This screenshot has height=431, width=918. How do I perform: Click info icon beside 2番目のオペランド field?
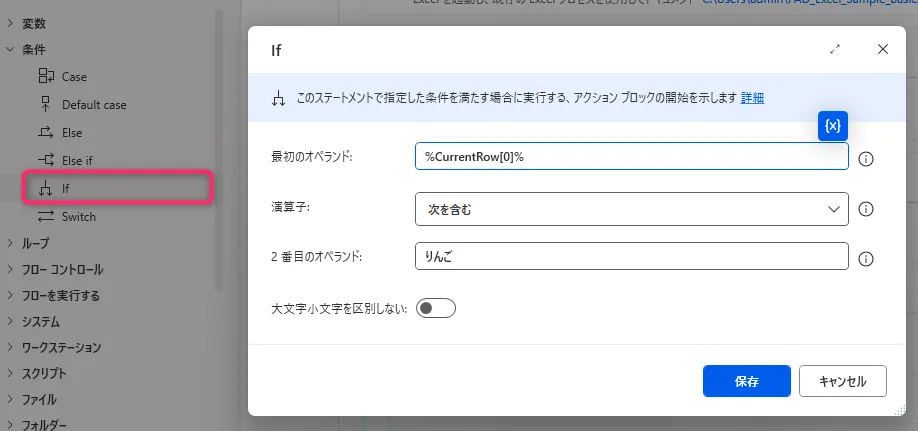point(867,258)
